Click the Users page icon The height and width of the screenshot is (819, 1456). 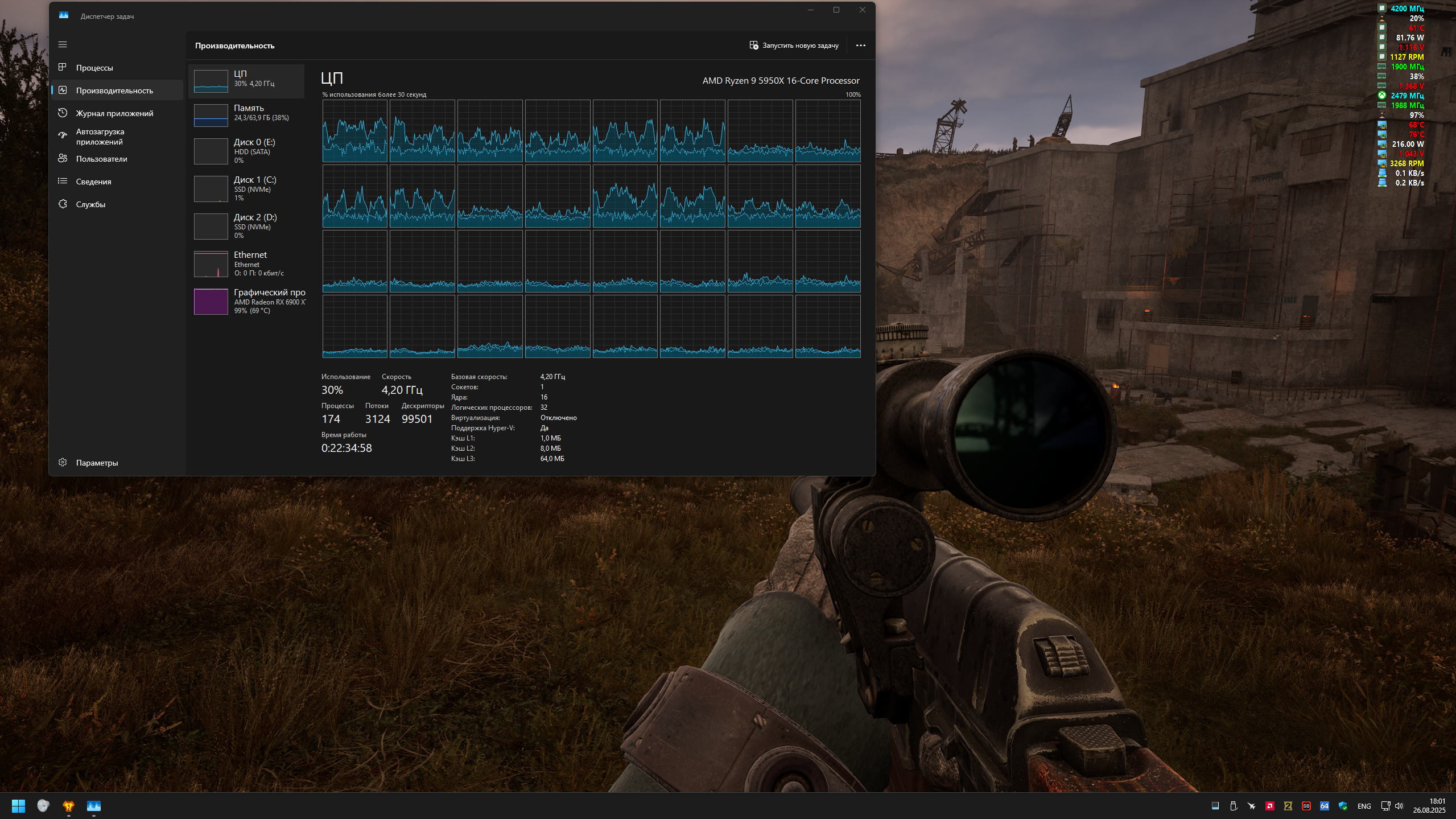click(x=63, y=159)
